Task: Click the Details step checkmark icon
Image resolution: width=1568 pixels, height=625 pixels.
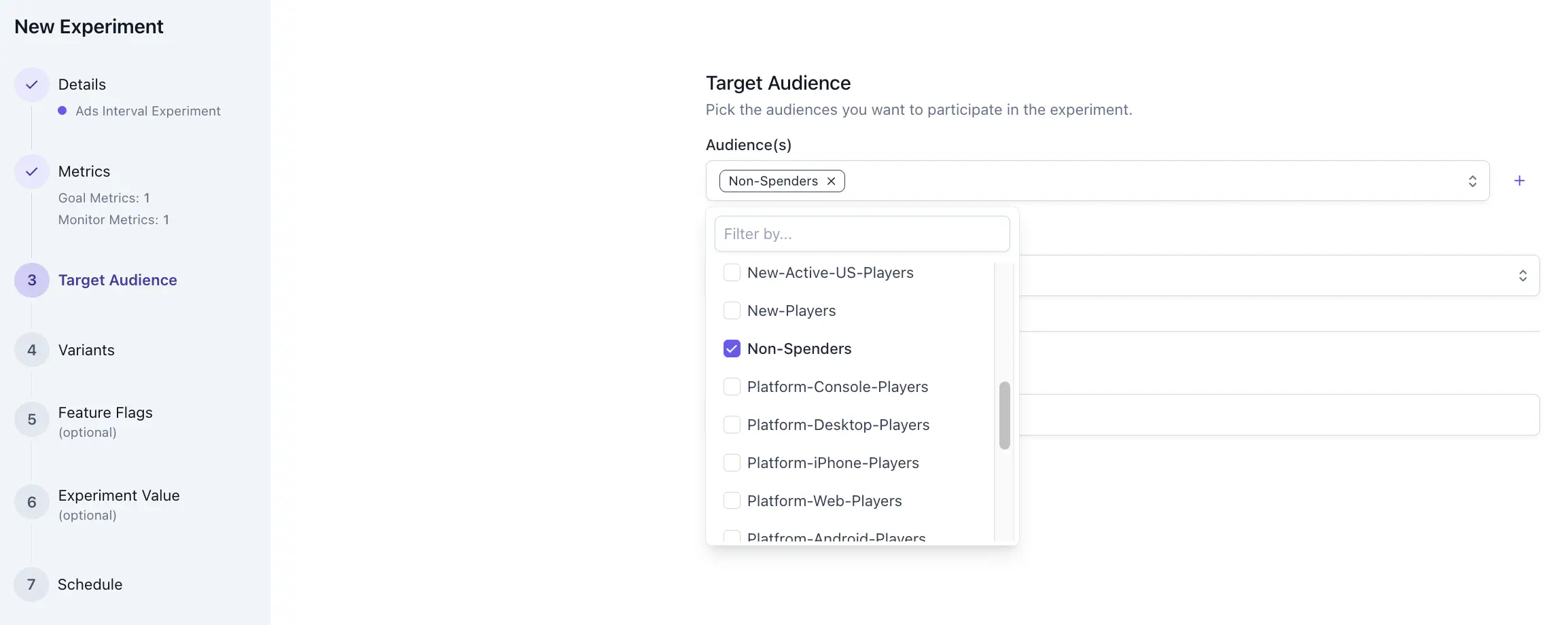Action: (x=31, y=84)
